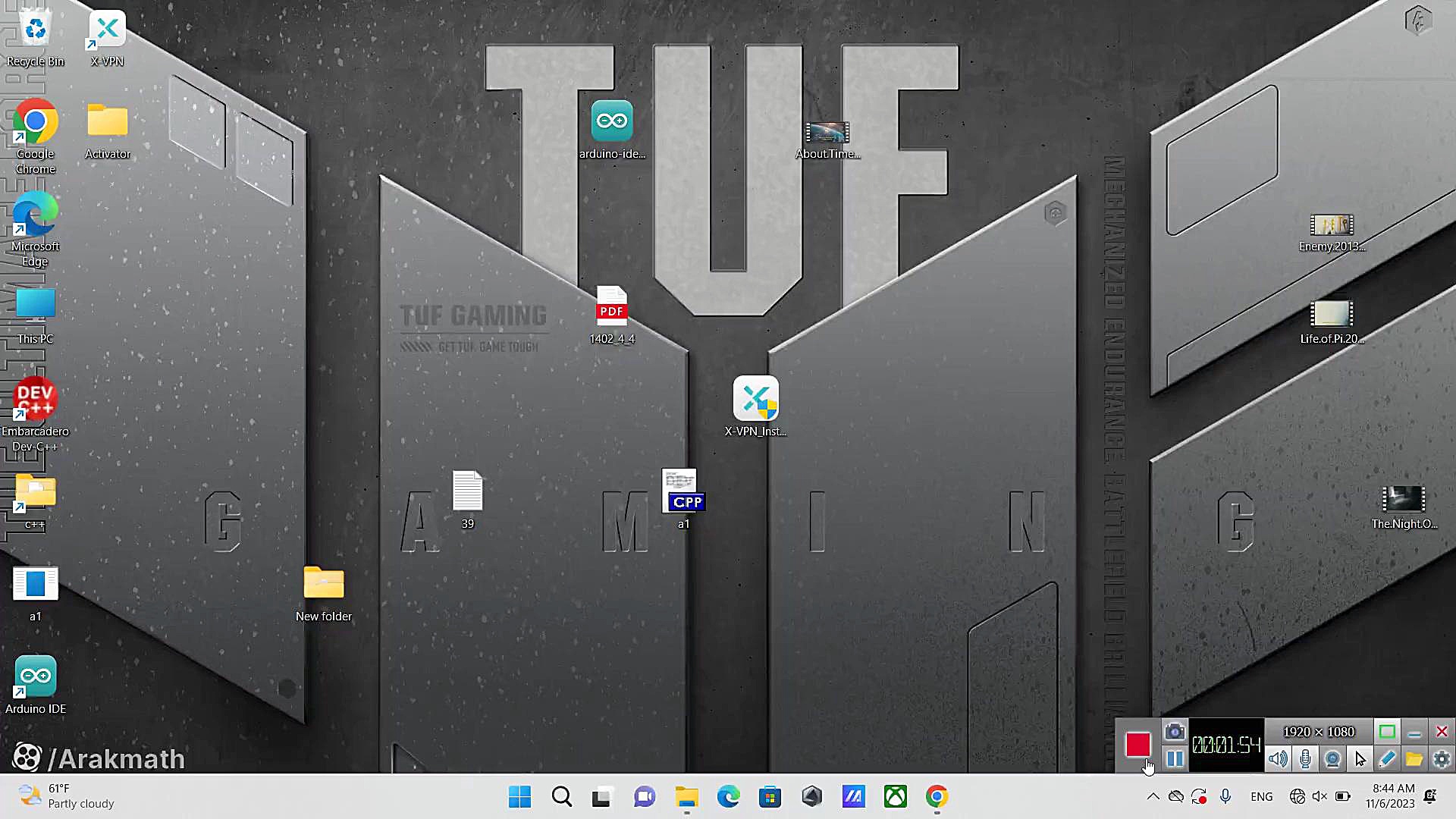Open taskbar Search
The width and height of the screenshot is (1456, 819).
pos(561,796)
